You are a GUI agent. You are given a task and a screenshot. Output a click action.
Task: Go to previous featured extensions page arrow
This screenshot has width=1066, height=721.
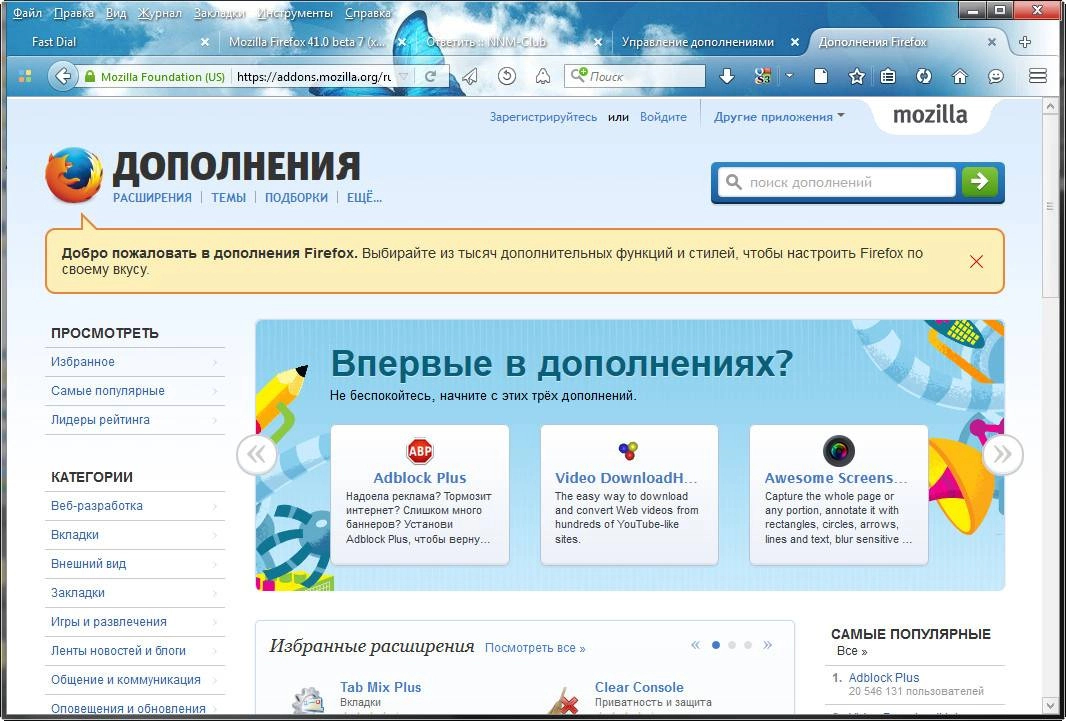(x=695, y=645)
